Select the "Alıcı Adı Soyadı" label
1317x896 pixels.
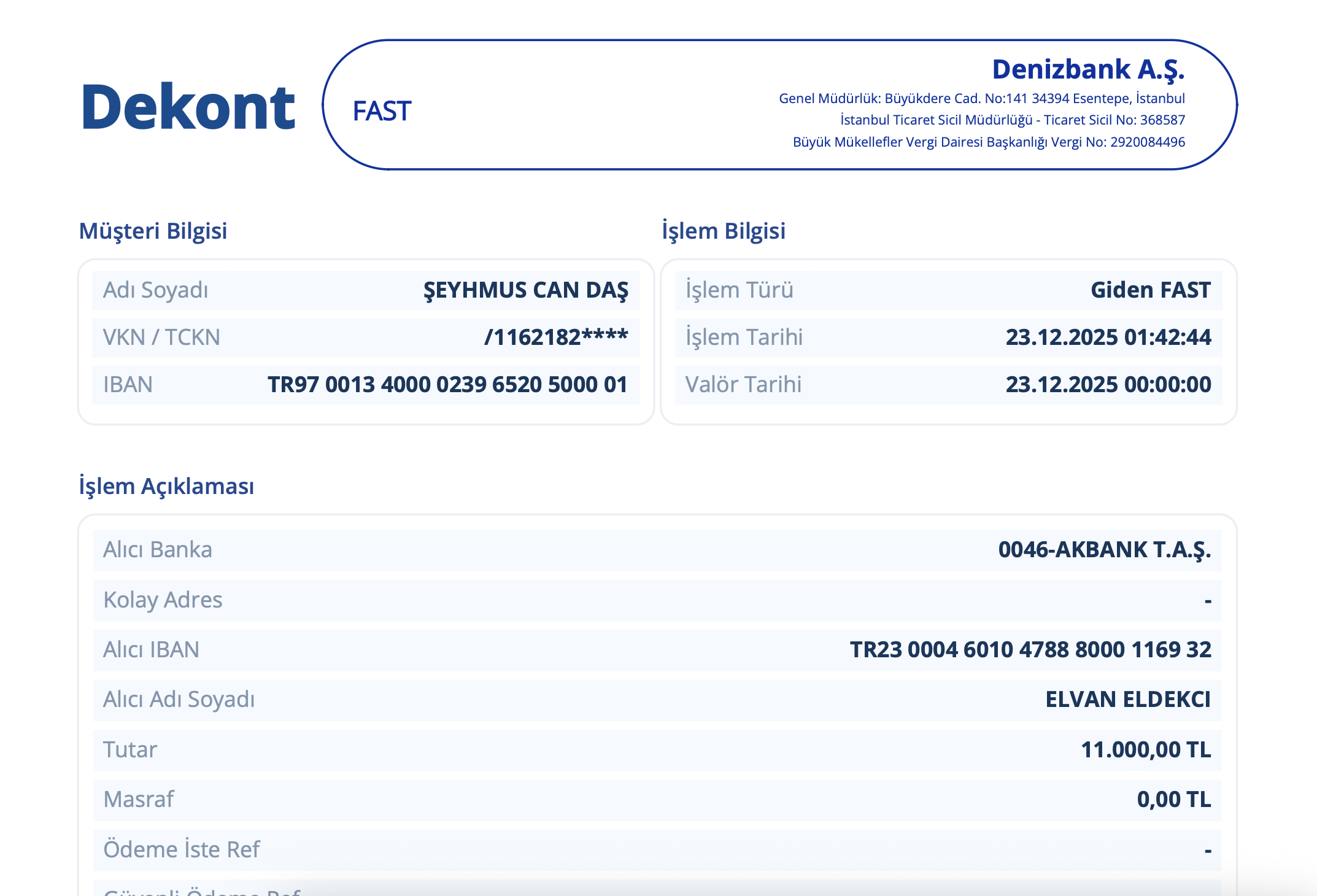tap(179, 700)
